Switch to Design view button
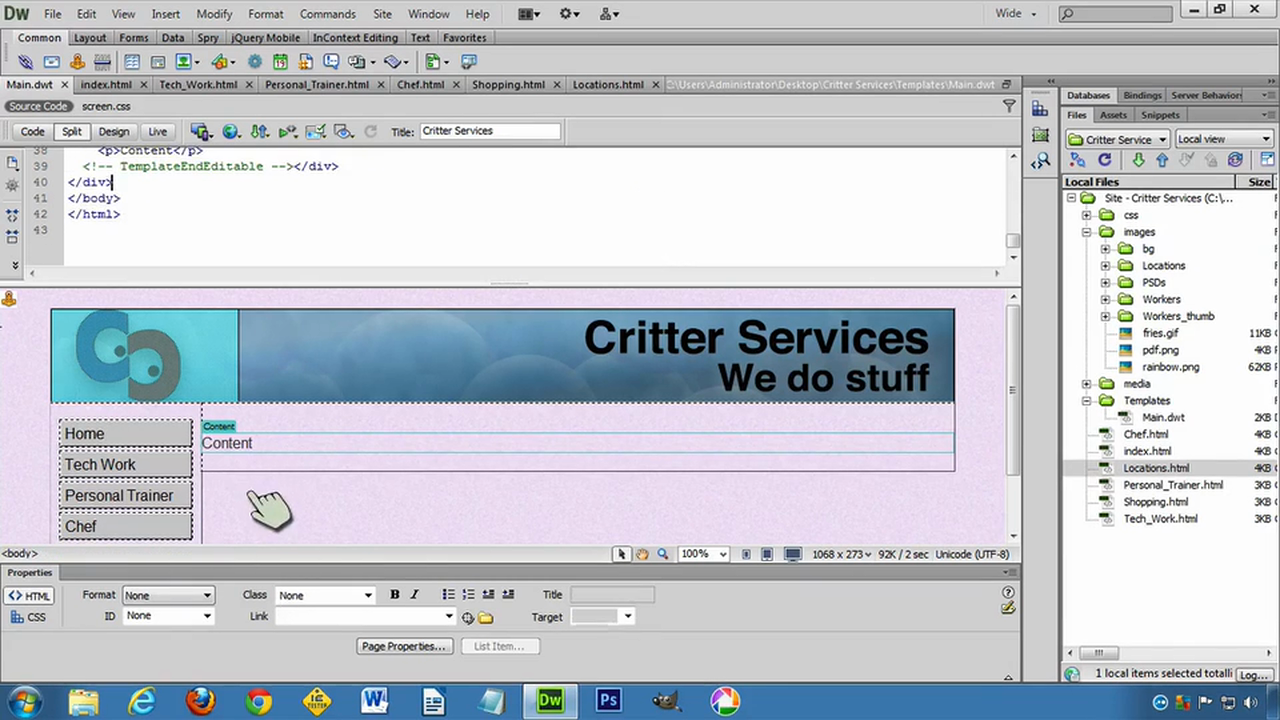 tap(113, 132)
